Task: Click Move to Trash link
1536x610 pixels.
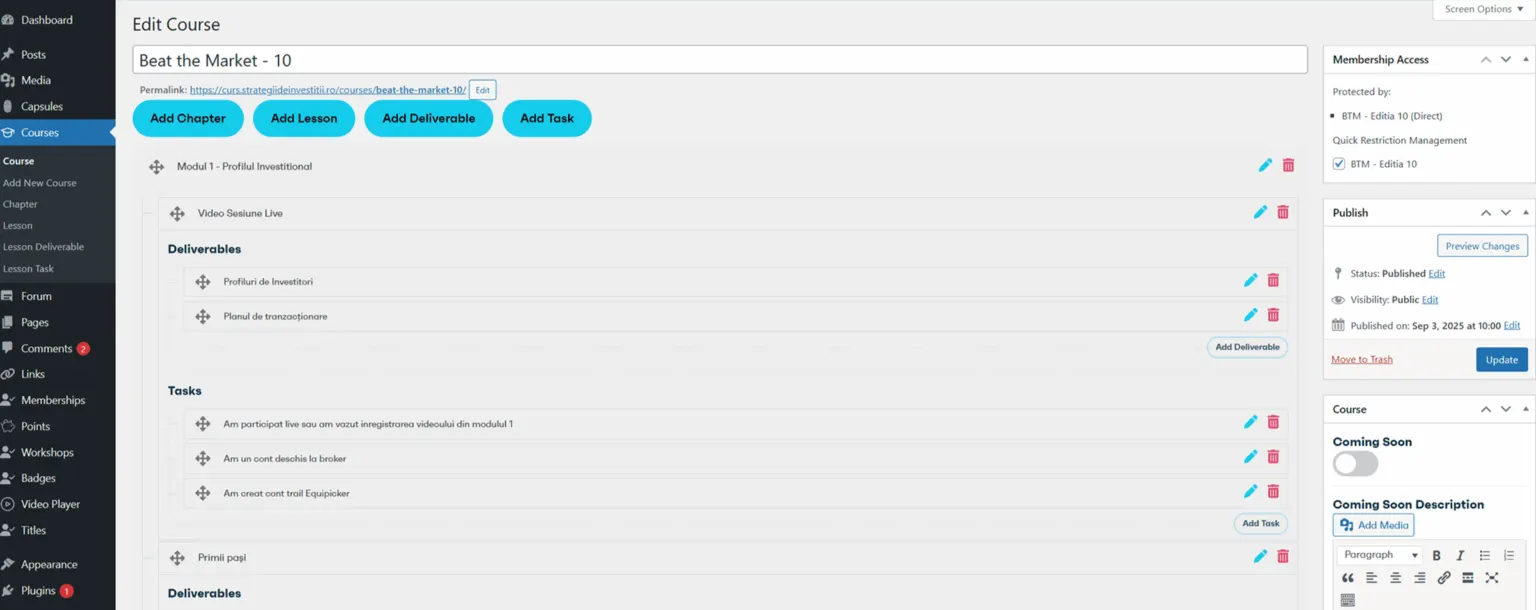Action: (x=1361, y=359)
